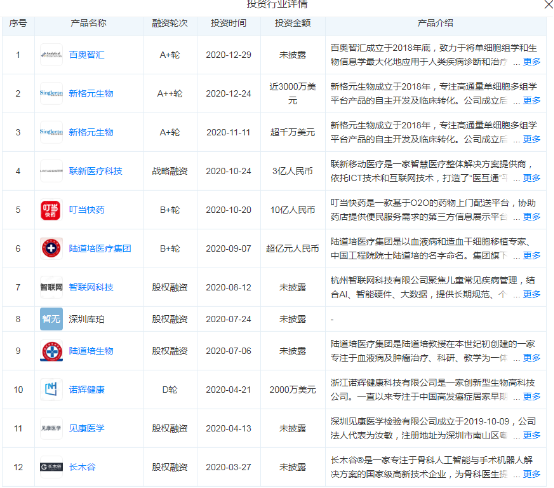Select the 2000万美元 amount cell

(293, 390)
